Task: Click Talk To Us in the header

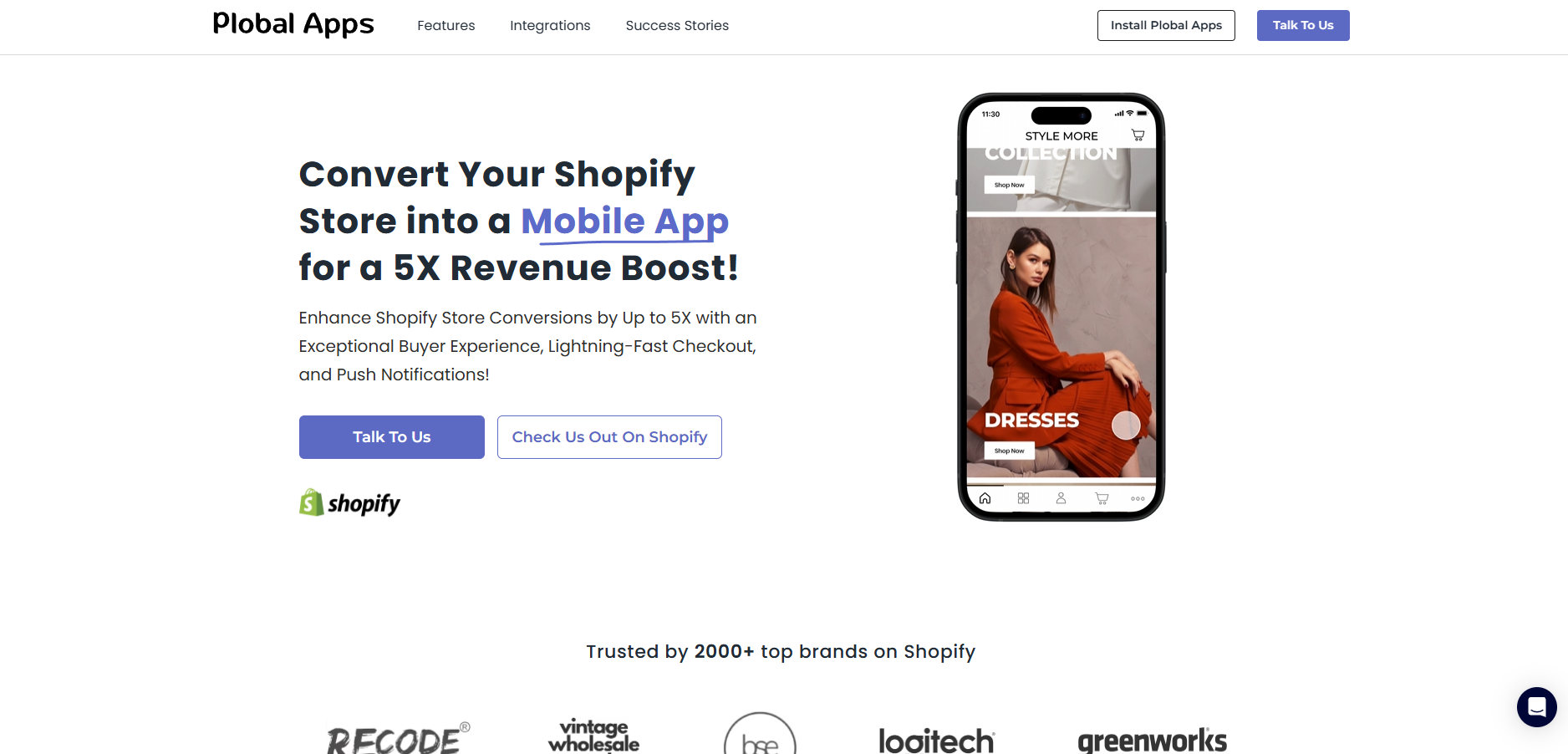Action: (1303, 25)
